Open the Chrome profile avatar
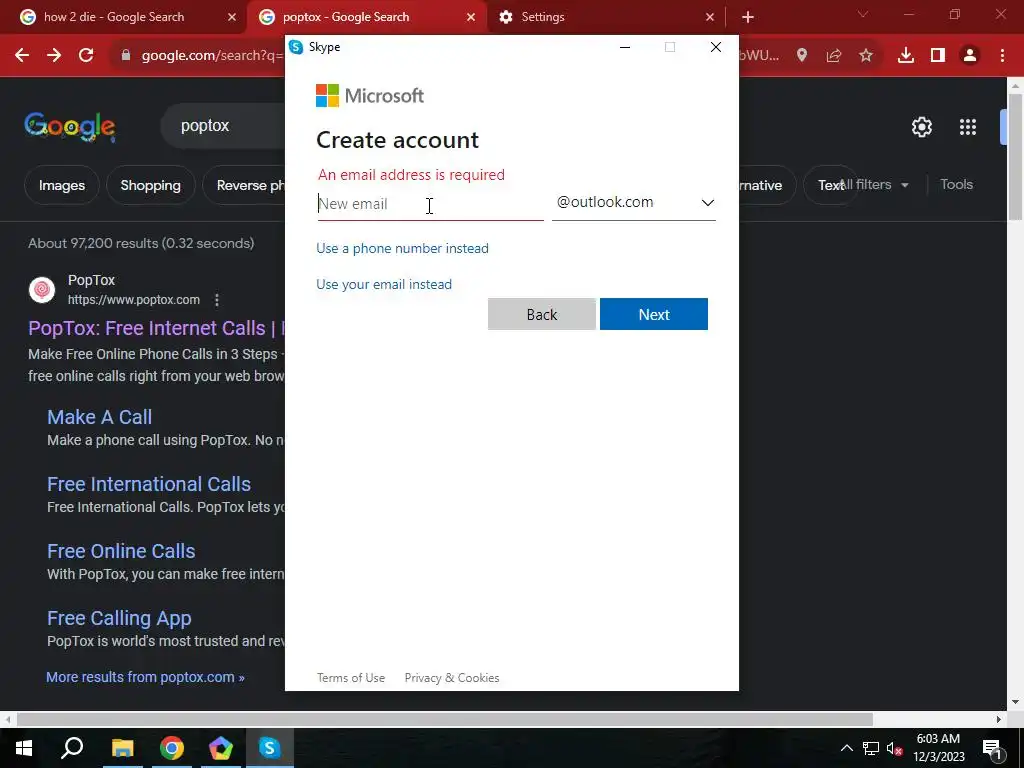The width and height of the screenshot is (1024, 768). click(970, 56)
